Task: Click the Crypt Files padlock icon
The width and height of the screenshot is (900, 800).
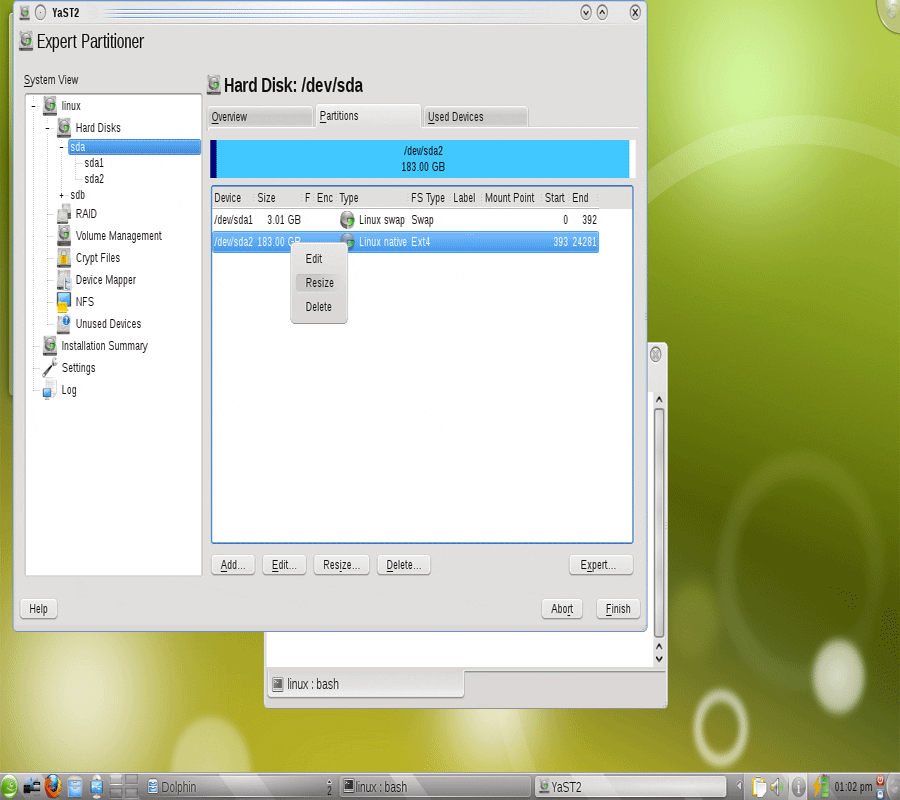Action: click(64, 258)
